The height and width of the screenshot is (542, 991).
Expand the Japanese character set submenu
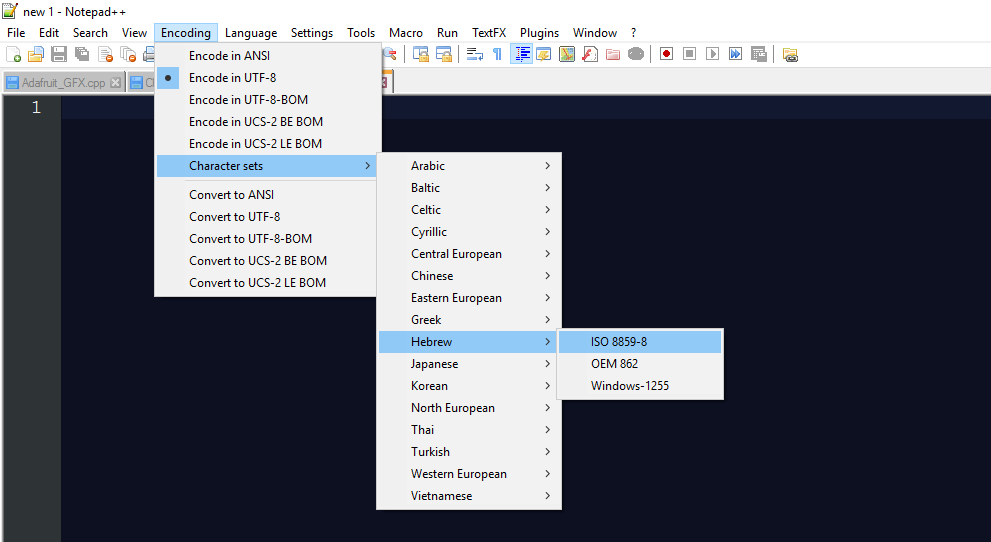(469, 364)
